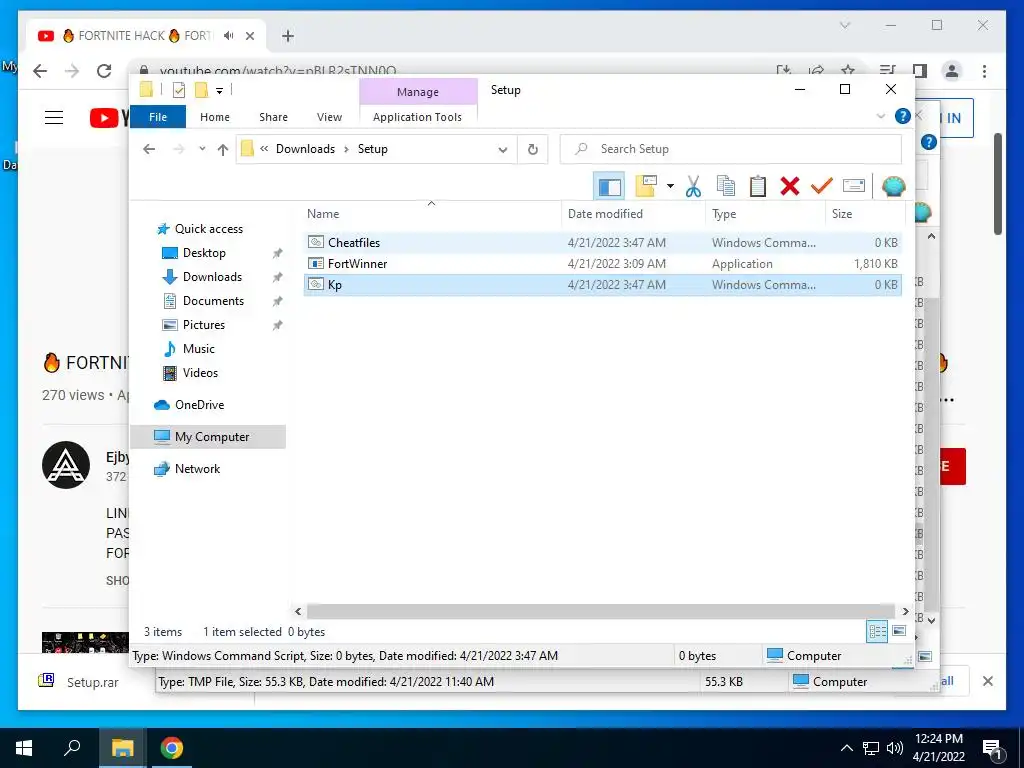The height and width of the screenshot is (768, 1024).
Task: Open Documents in the navigation pane
Action: (203, 301)
